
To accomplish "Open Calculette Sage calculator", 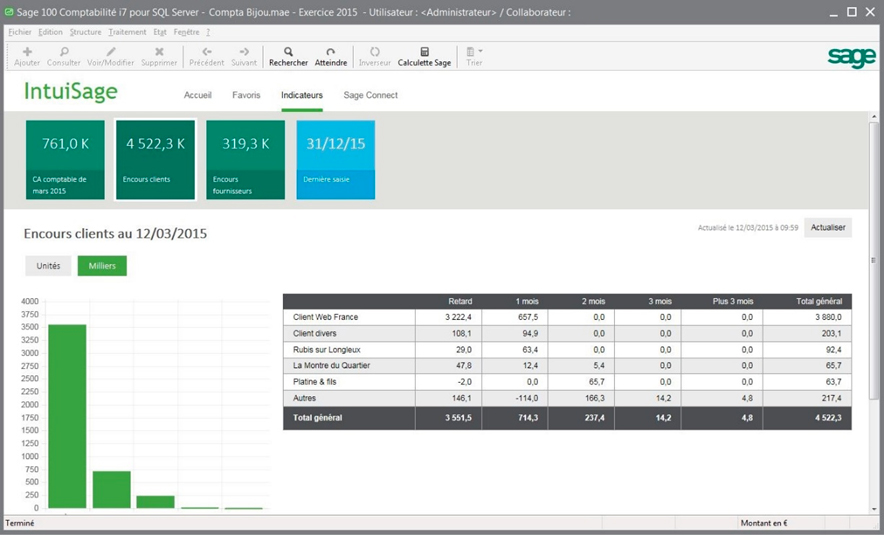I will [425, 56].
